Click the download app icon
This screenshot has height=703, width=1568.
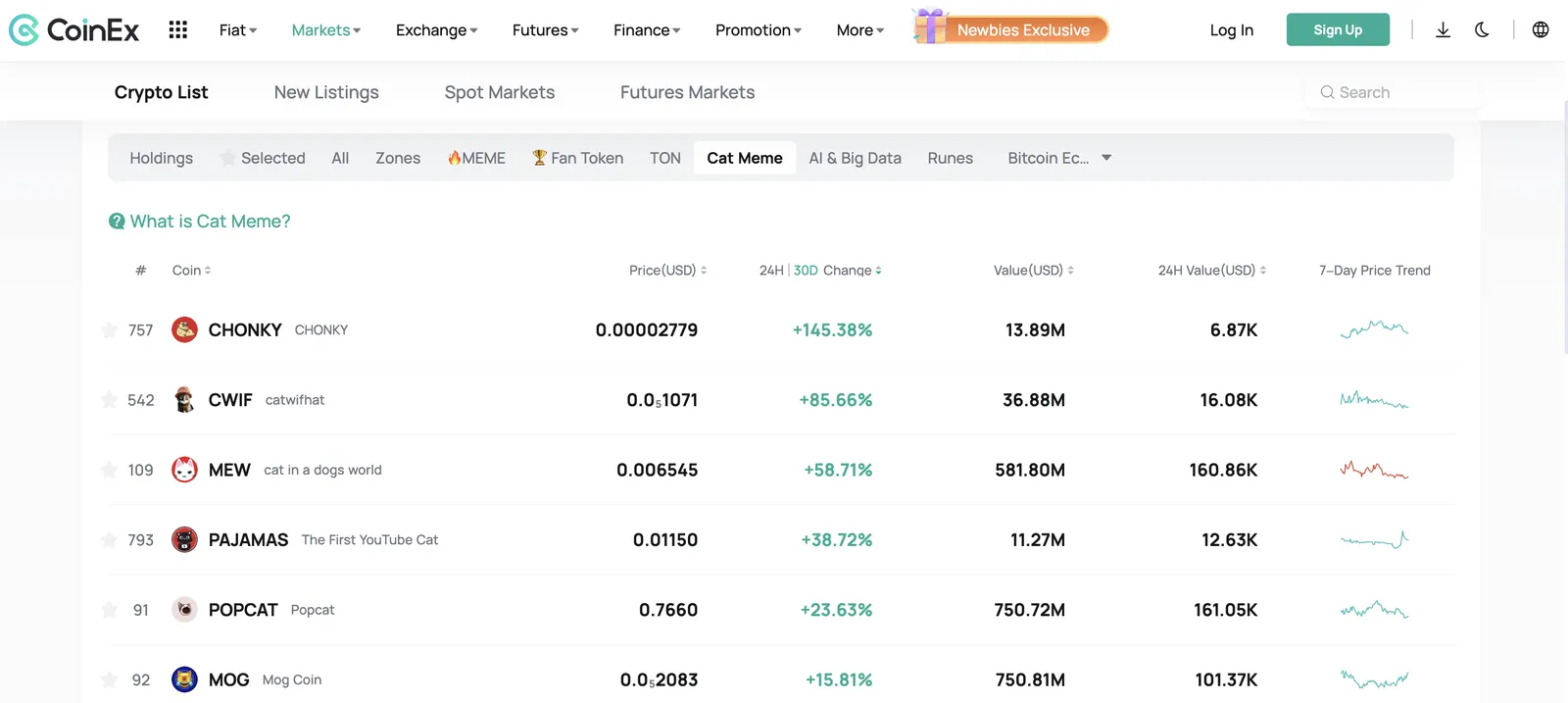tap(1443, 30)
